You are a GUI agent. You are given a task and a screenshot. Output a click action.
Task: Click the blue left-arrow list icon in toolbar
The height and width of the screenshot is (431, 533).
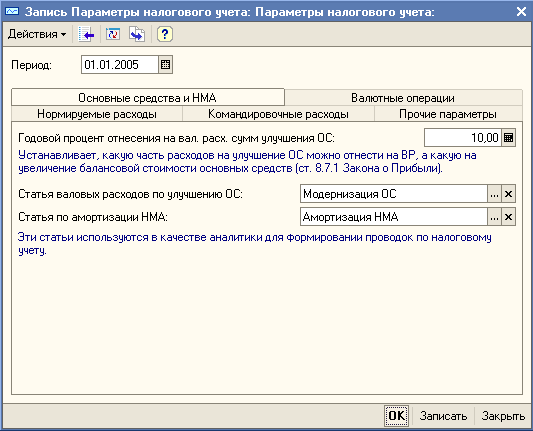[x=86, y=34]
